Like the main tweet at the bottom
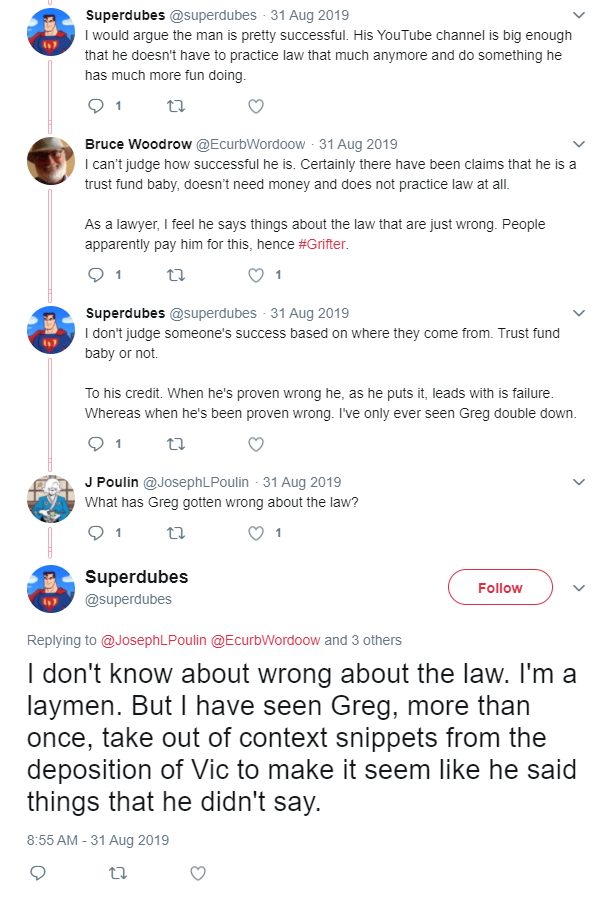609x897 pixels. tap(198, 873)
